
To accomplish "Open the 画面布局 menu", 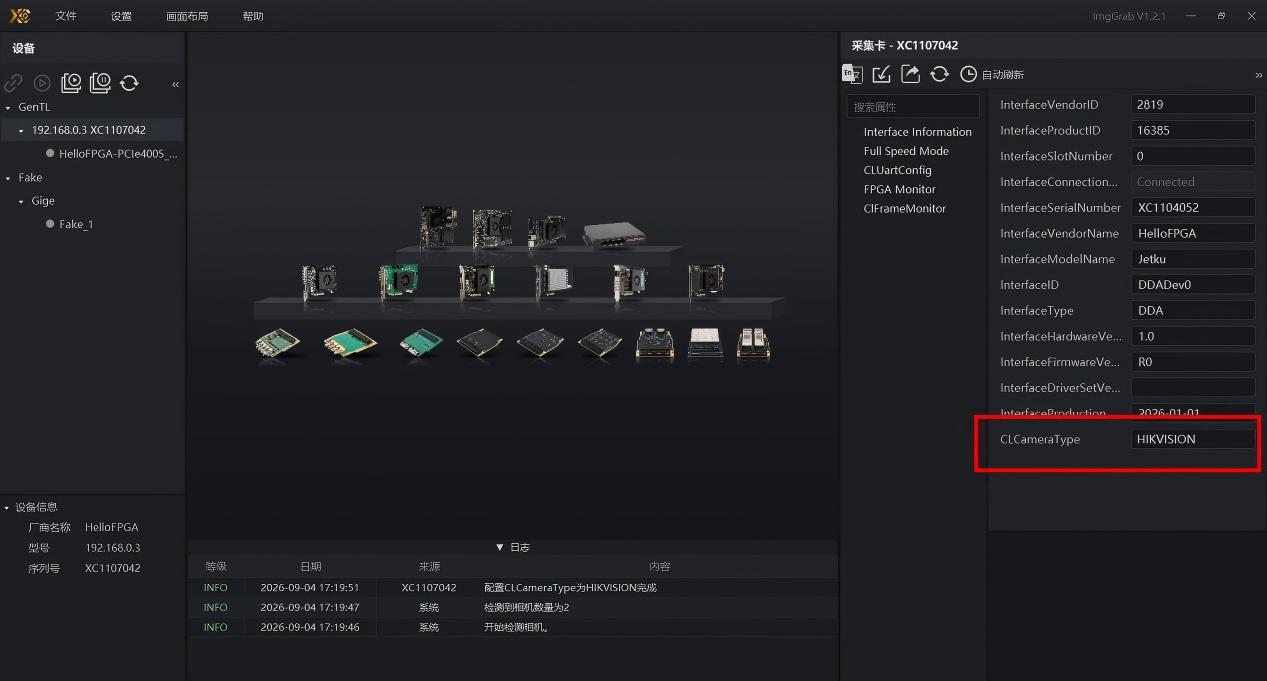I will tap(187, 16).
